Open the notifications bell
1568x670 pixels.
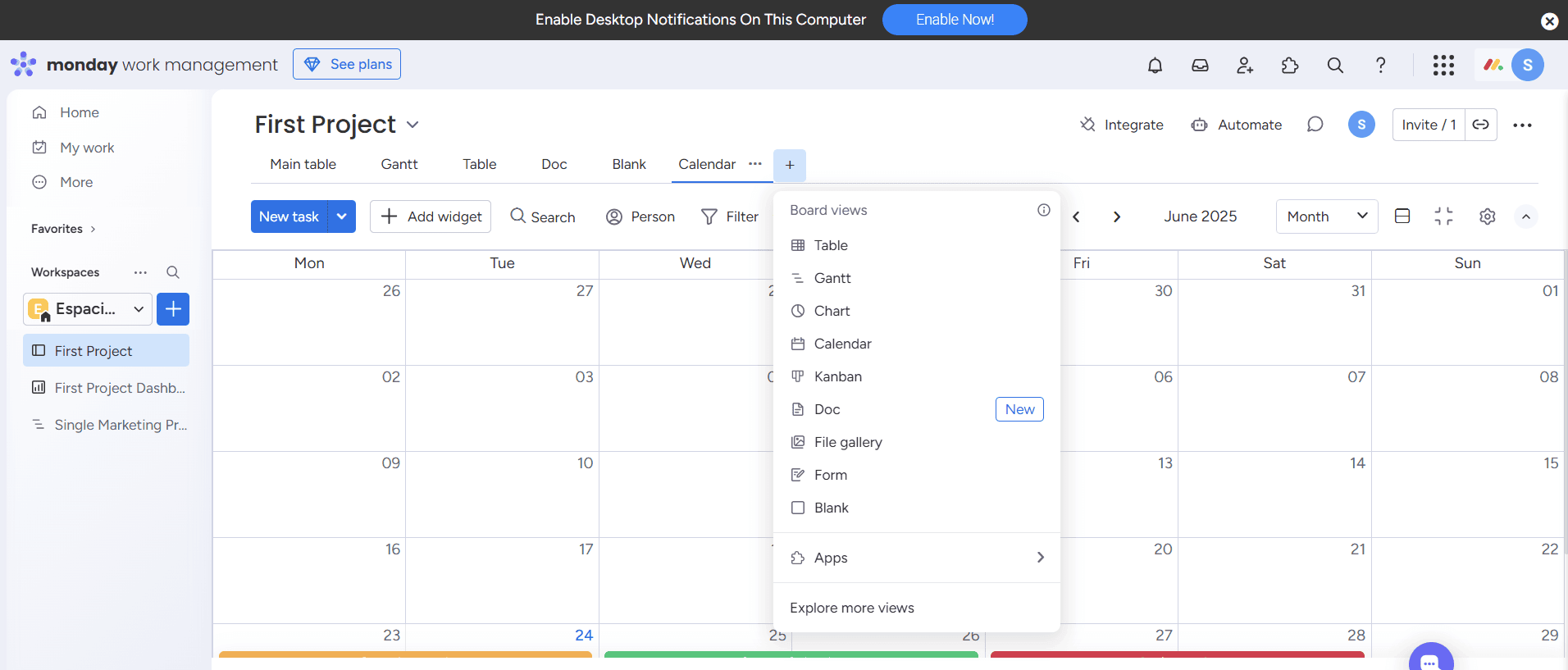(1155, 65)
